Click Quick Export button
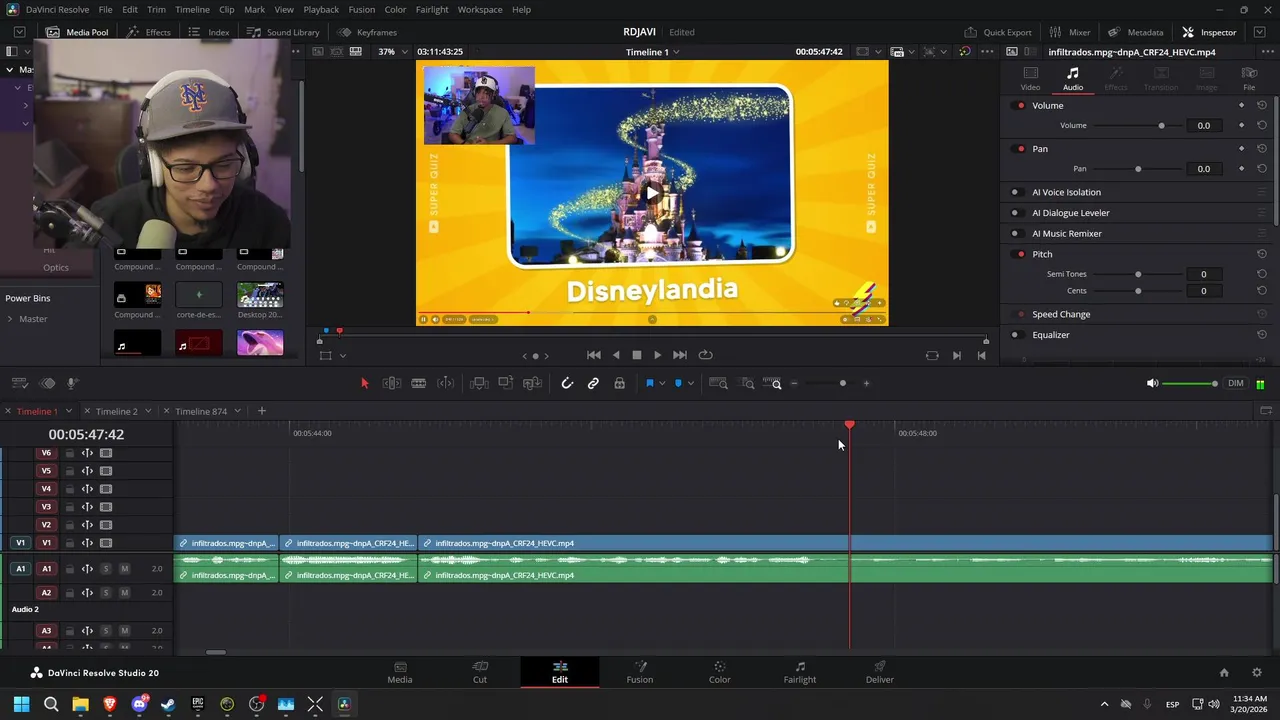Screen dimensions: 1280x720 tap(997, 32)
